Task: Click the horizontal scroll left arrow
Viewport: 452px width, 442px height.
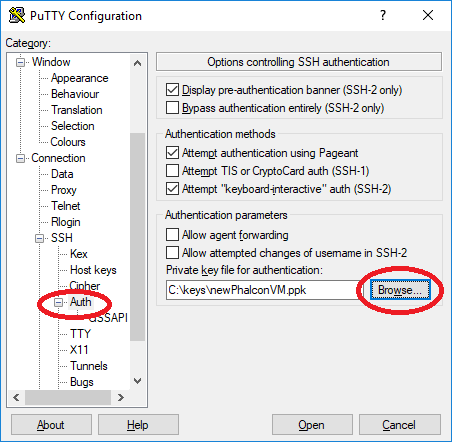Action: click(16, 397)
